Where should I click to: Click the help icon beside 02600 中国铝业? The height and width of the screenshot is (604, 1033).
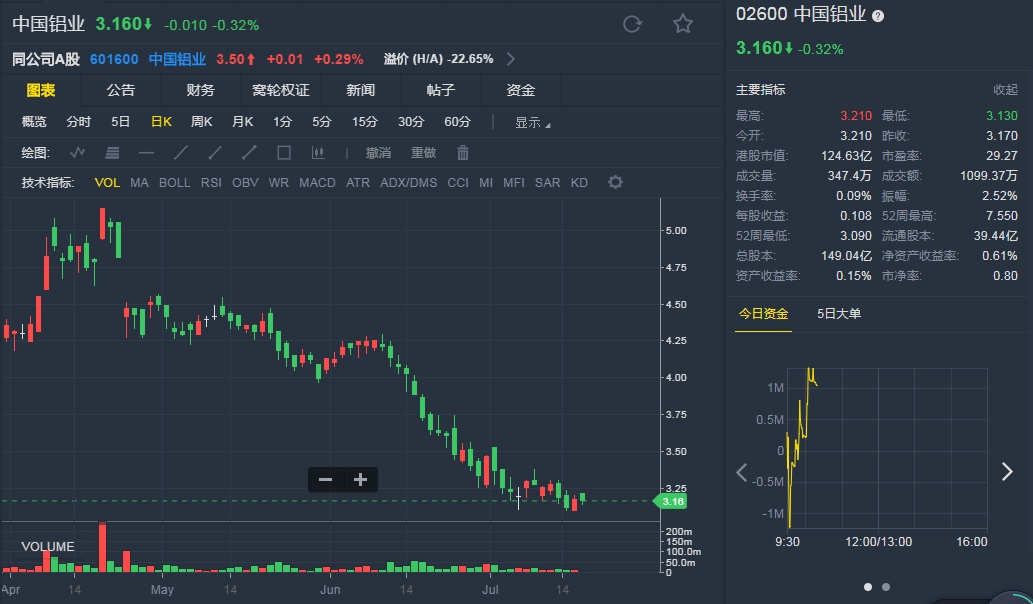pyautogui.click(x=878, y=16)
